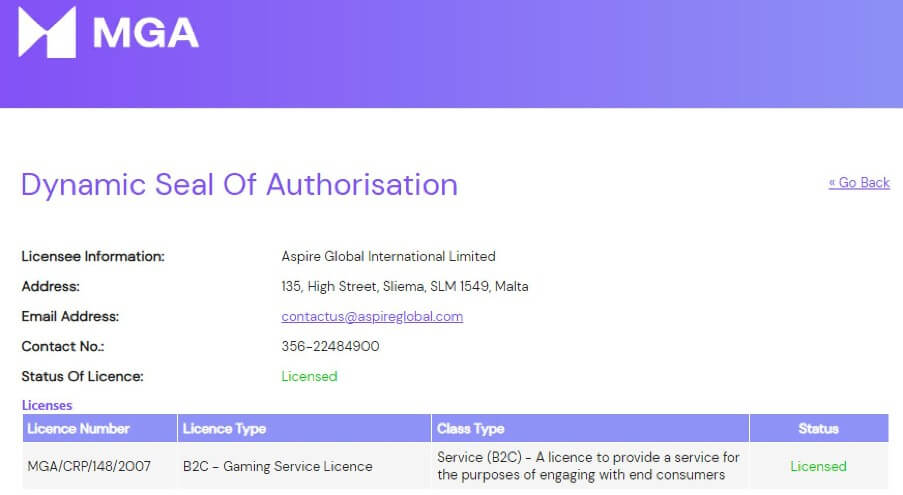Click the Status column header
The height and width of the screenshot is (495, 903).
[818, 428]
